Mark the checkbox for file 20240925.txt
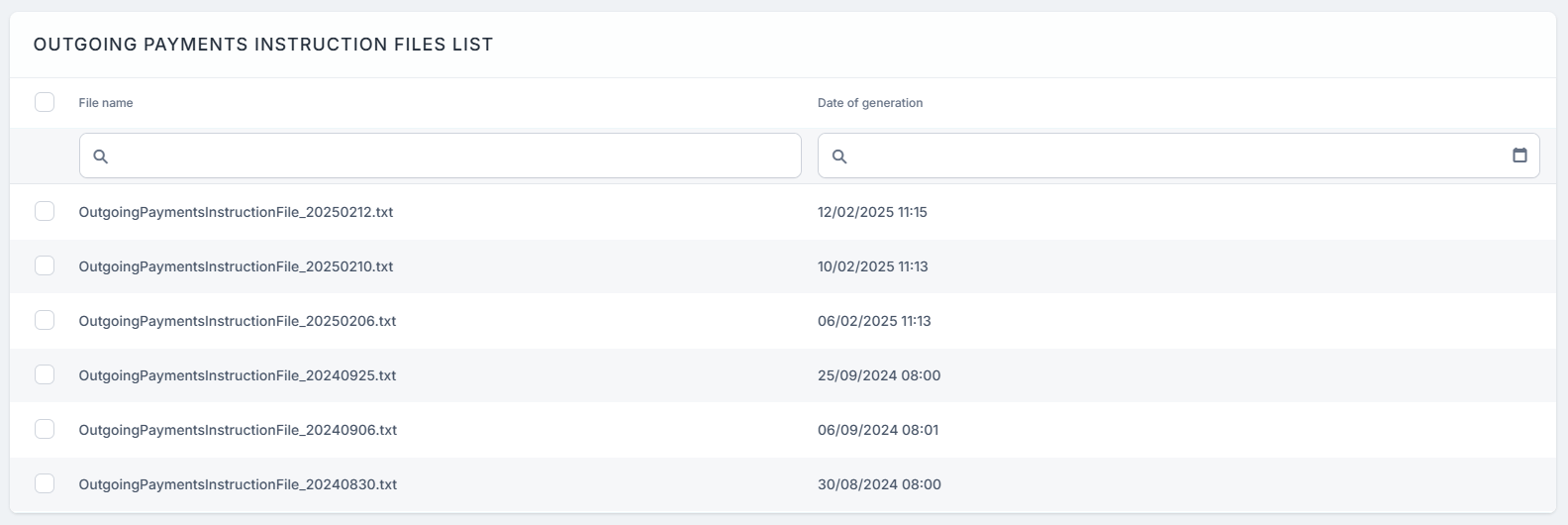The height and width of the screenshot is (525, 1568). coord(45,374)
